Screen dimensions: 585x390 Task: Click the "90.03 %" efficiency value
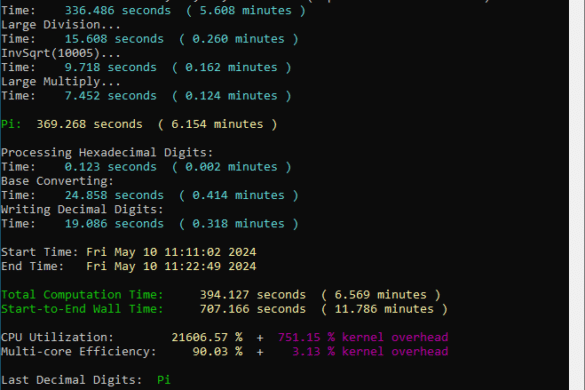[218, 352]
